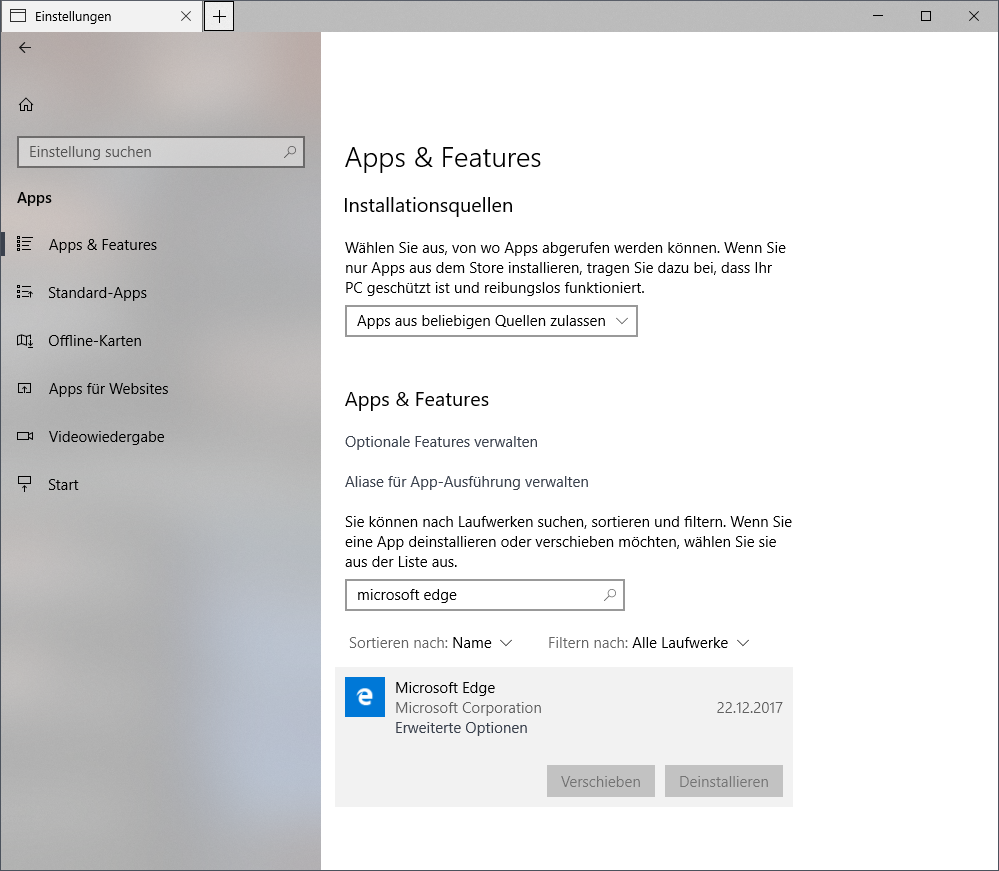Click the magnifier in the app search box
The image size is (999, 871).
click(x=610, y=594)
